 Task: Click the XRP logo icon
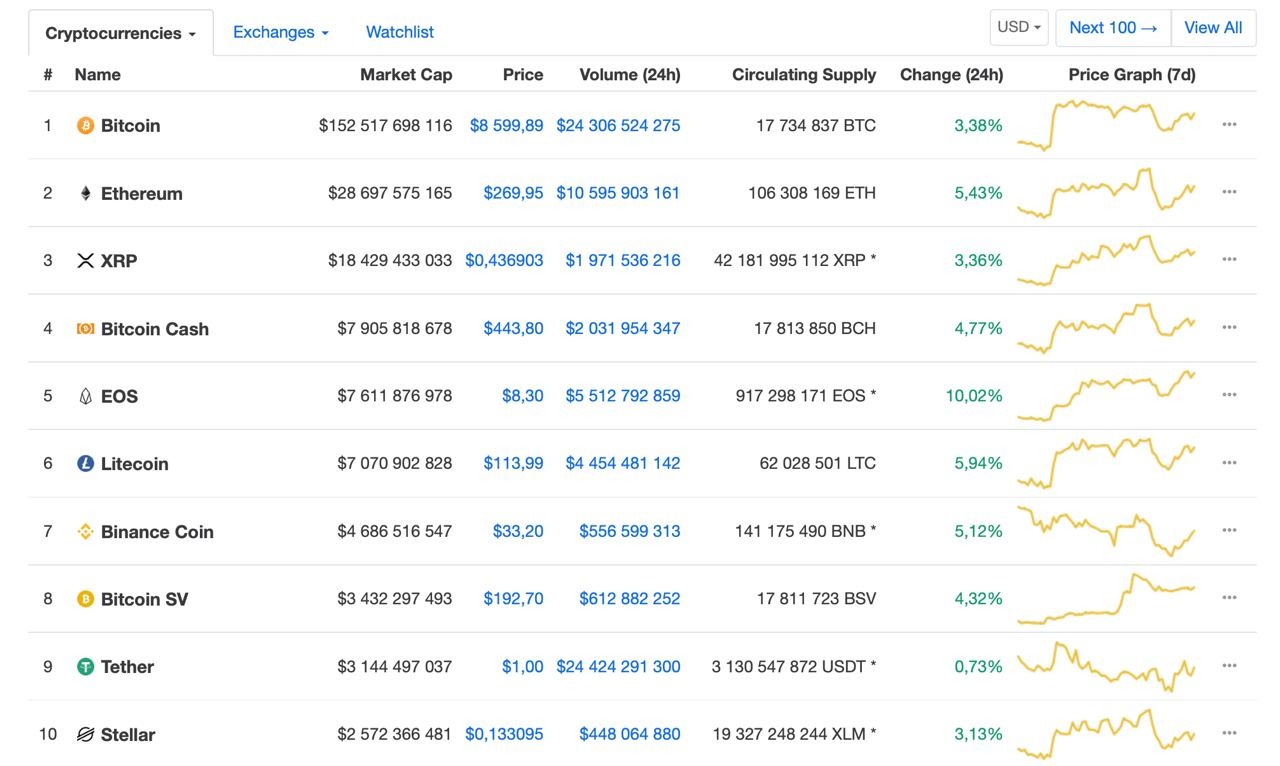coord(85,261)
